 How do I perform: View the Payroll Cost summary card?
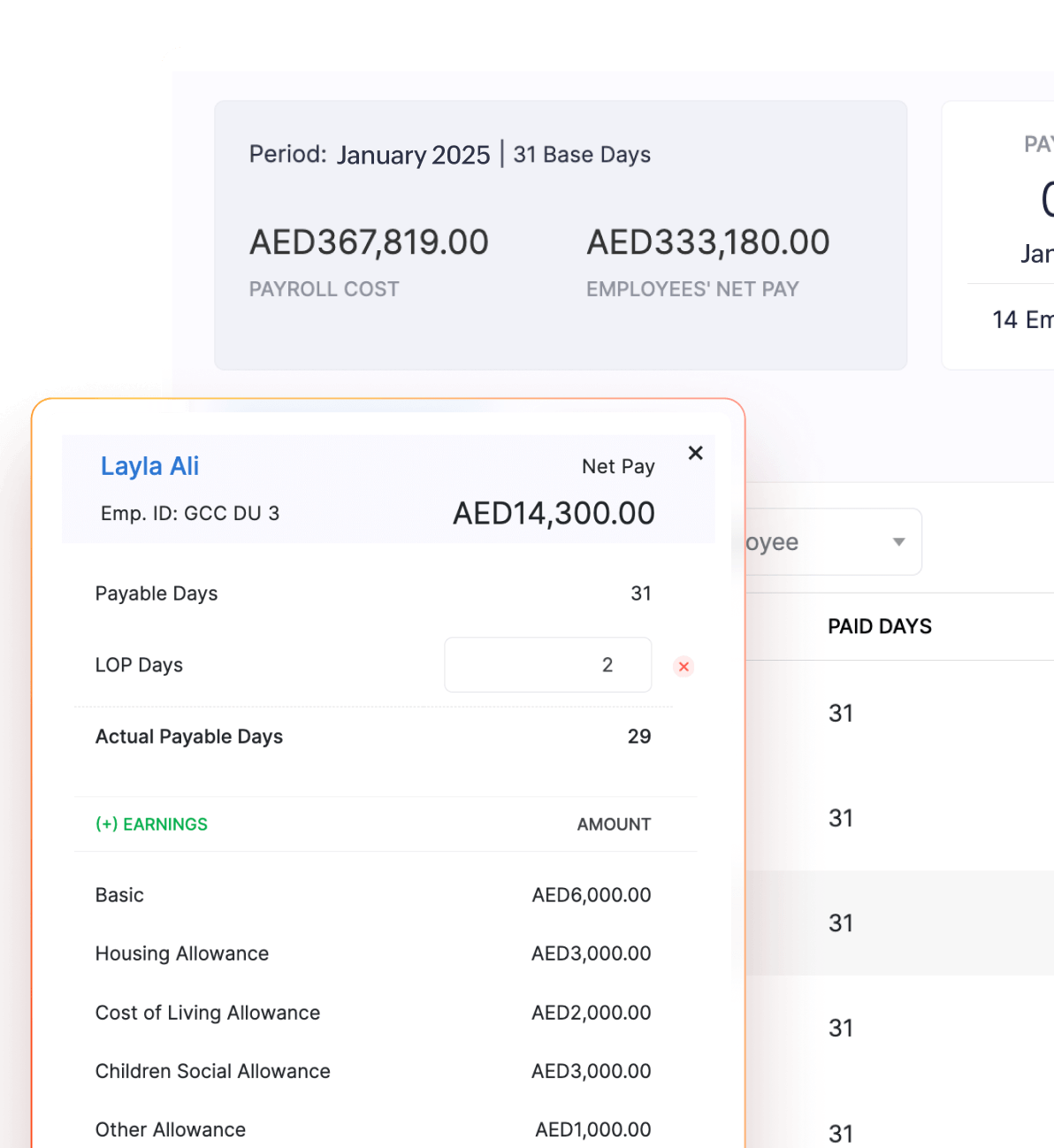click(x=369, y=259)
